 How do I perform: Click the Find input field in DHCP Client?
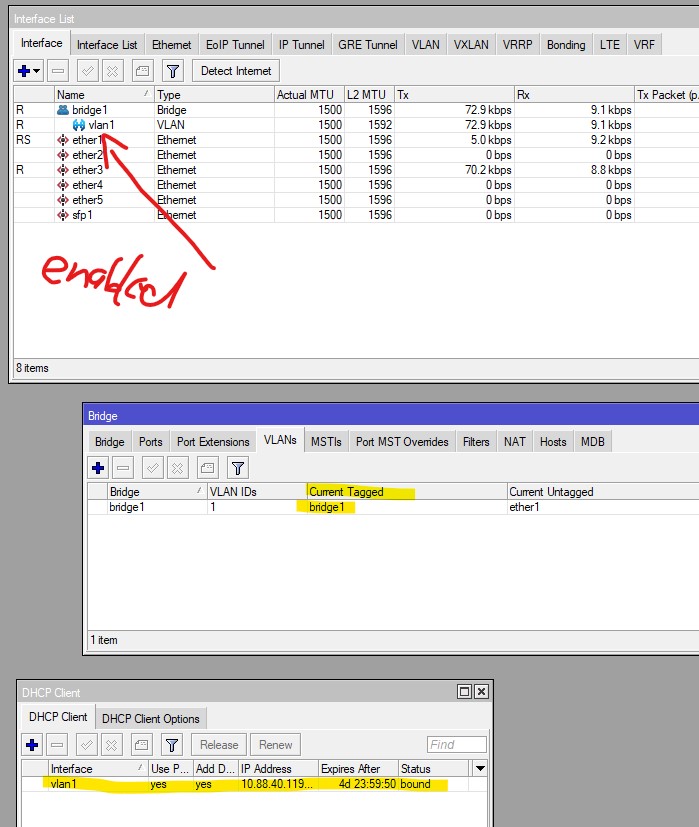click(456, 744)
